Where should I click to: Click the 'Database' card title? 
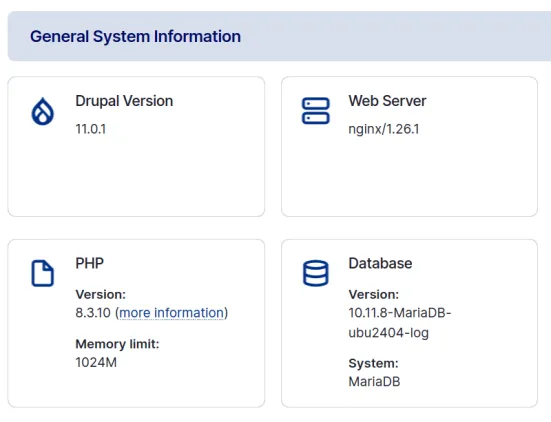380,263
